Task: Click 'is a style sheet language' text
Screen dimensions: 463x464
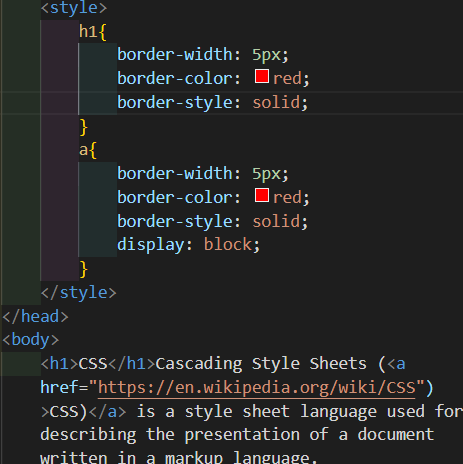Action: (257, 412)
